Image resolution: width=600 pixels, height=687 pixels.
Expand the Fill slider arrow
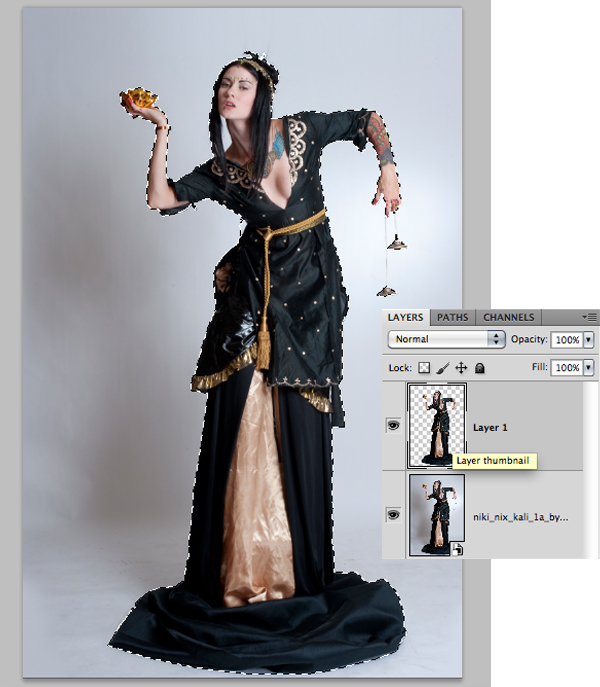(x=589, y=368)
